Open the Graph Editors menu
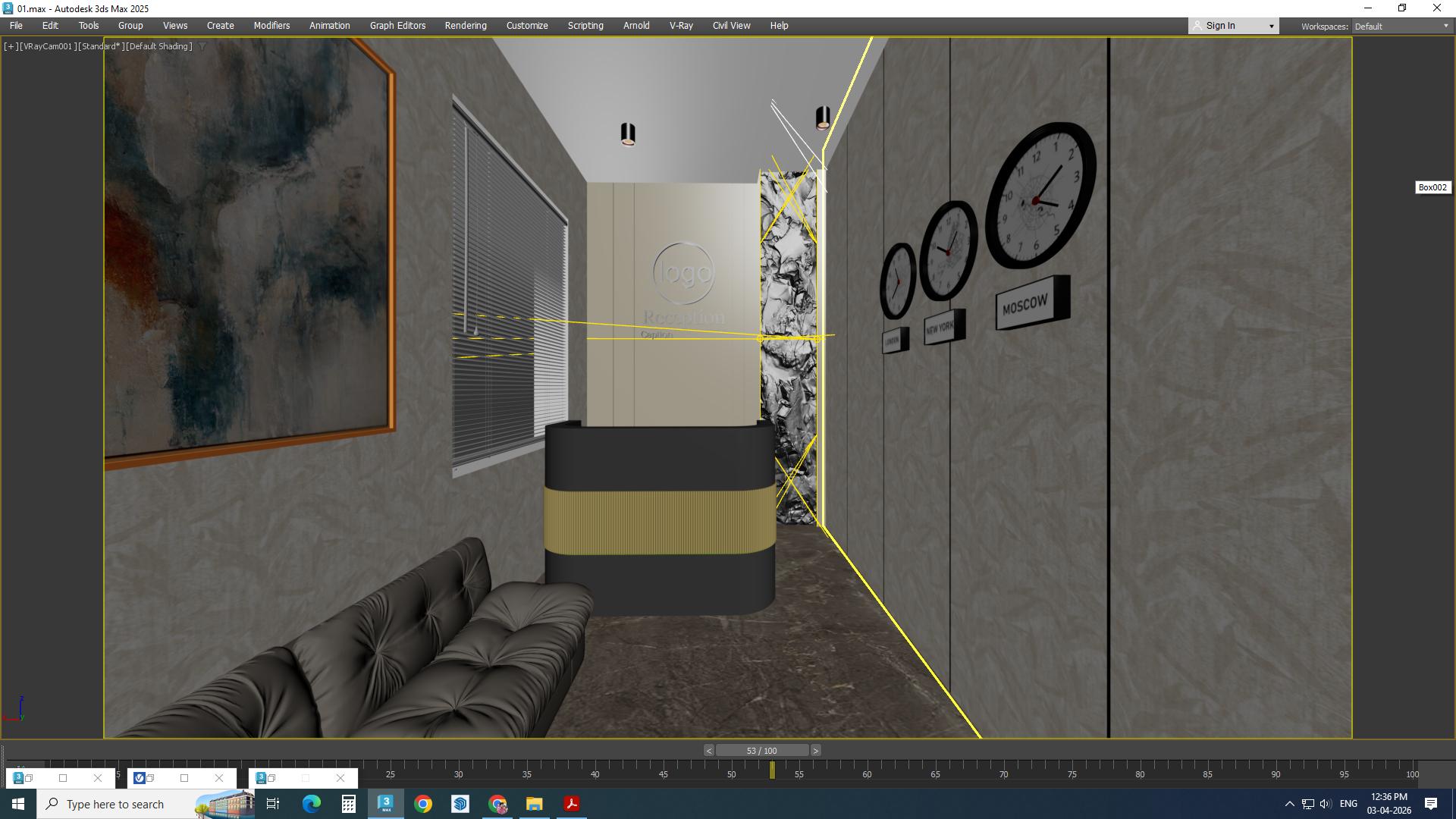 point(397,25)
